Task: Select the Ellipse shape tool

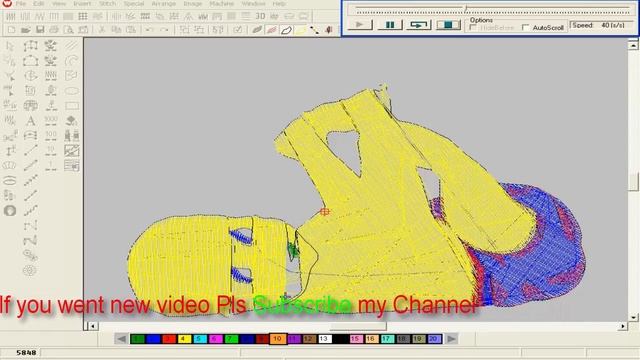Action: pyautogui.click(x=72, y=91)
